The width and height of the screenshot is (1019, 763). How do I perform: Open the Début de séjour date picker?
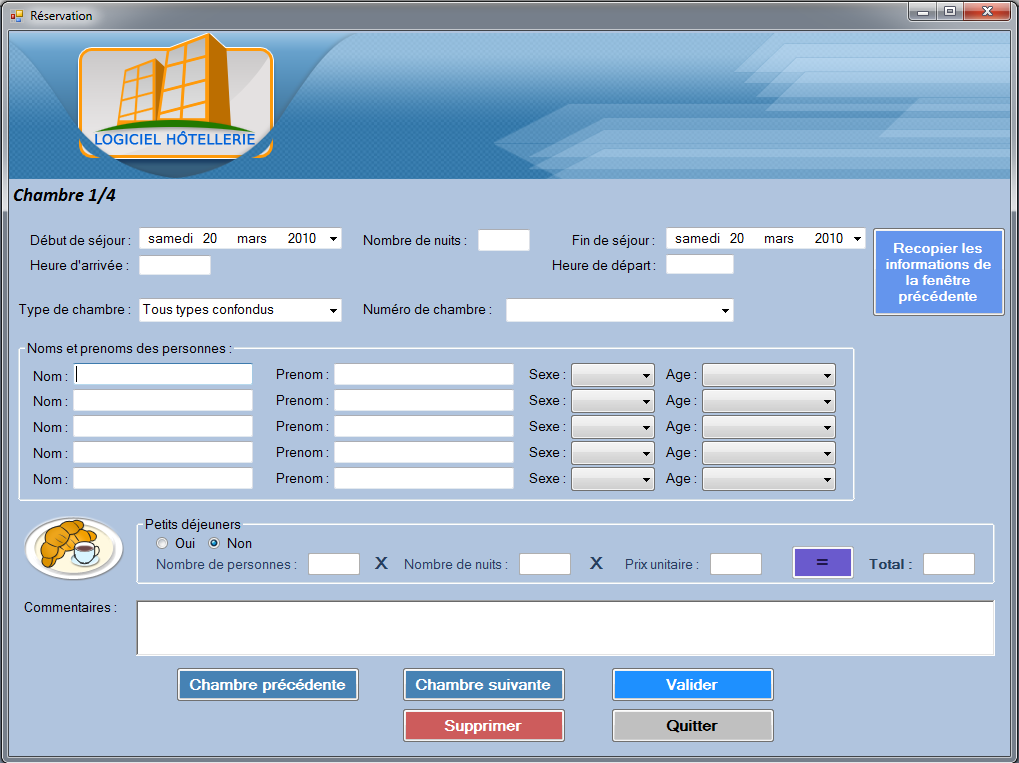coord(333,239)
